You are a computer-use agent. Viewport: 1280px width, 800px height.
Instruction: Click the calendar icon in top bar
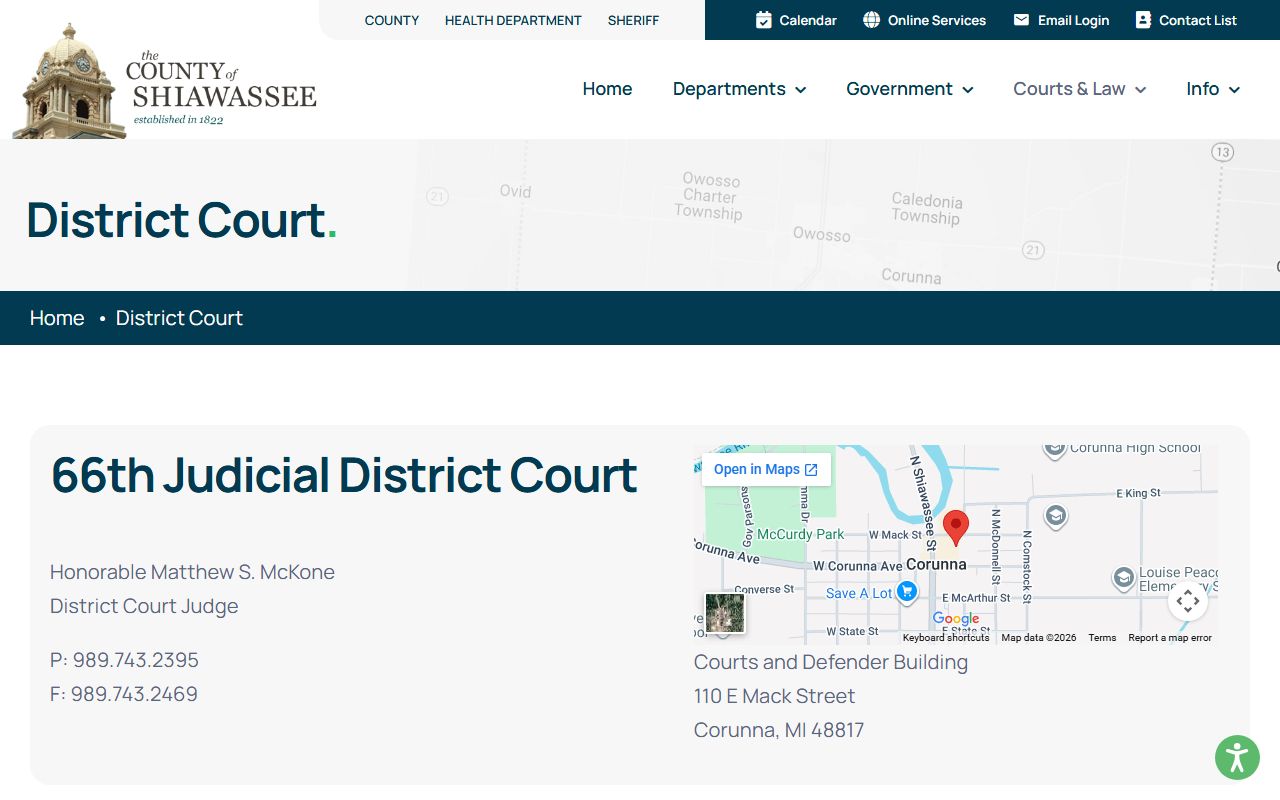[764, 20]
